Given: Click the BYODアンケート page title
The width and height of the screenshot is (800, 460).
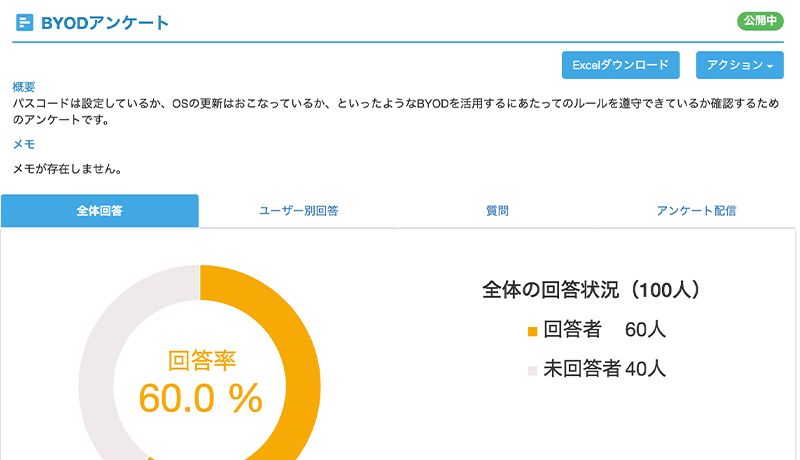Looking at the screenshot, I should [105, 23].
